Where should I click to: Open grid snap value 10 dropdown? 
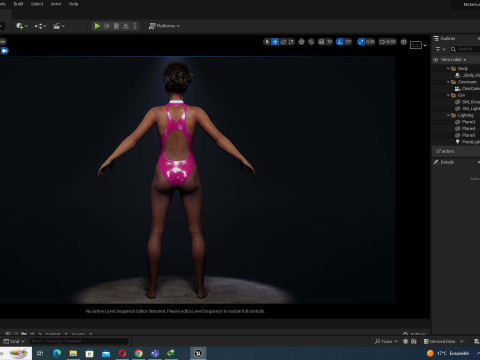[329, 42]
